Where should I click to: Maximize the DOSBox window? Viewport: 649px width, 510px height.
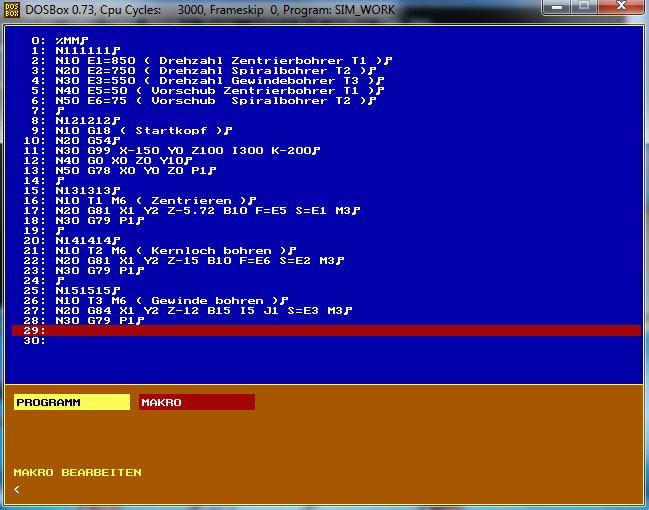[584, 7]
